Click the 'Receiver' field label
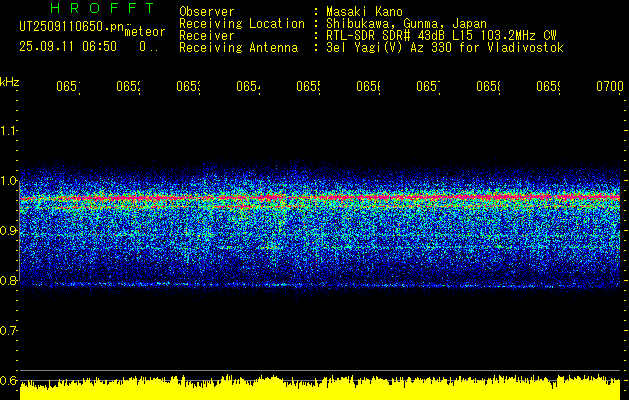 (x=207, y=36)
